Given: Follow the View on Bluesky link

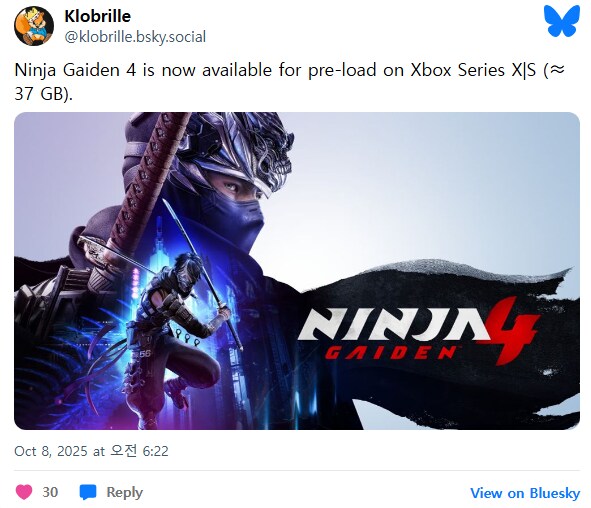Looking at the screenshot, I should pos(525,493).
